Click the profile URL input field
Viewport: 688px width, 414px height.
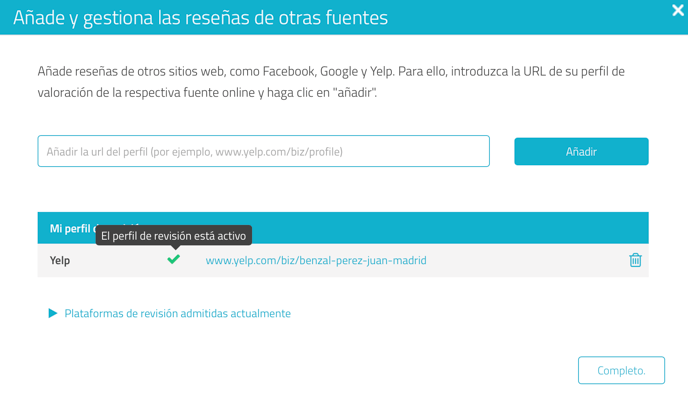pos(263,151)
